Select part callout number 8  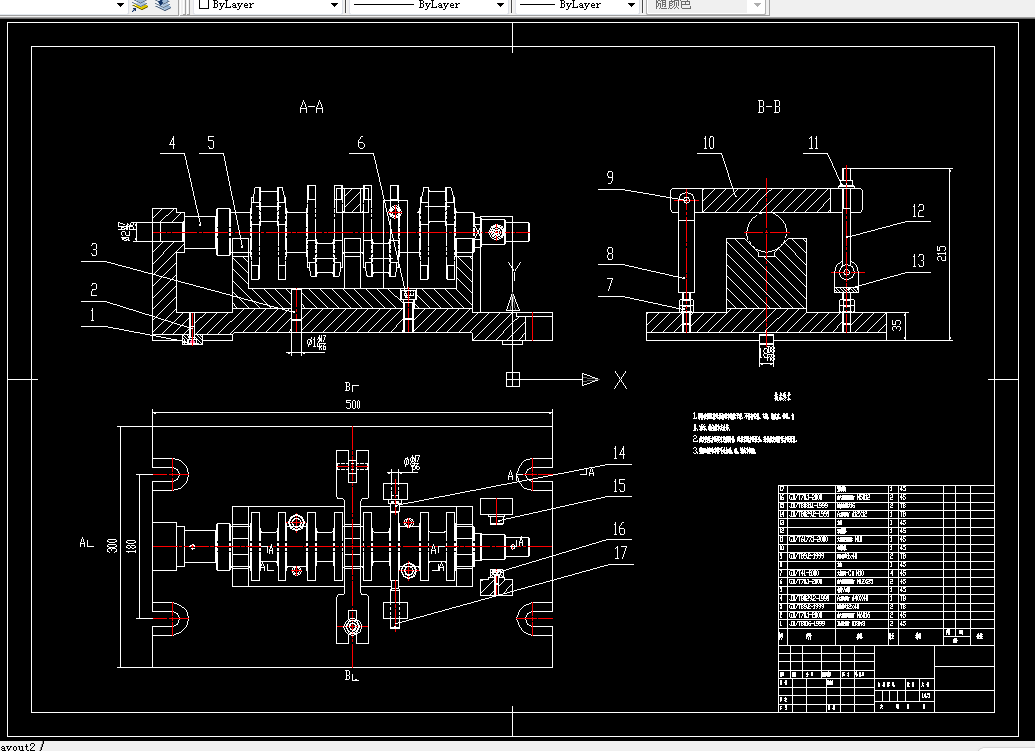pyautogui.click(x=610, y=254)
